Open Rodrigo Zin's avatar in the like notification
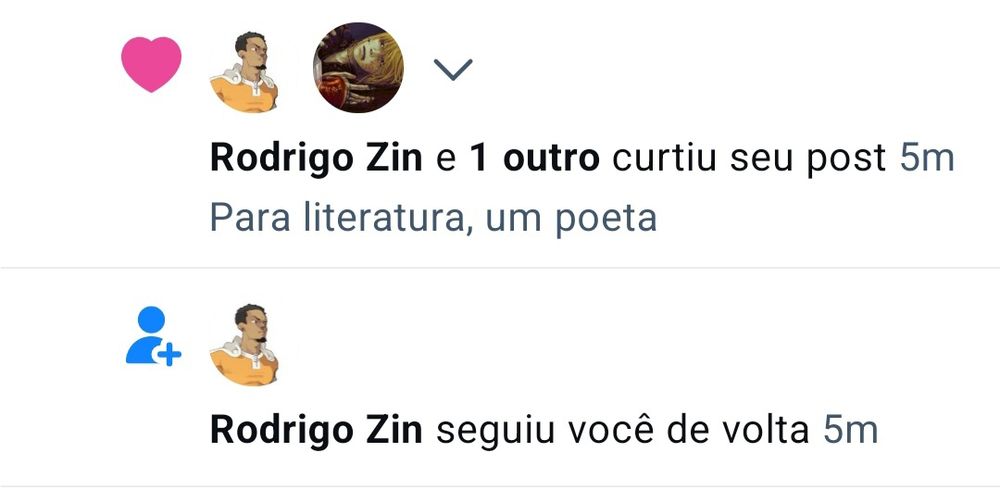The width and height of the screenshot is (1000, 493). [244, 72]
